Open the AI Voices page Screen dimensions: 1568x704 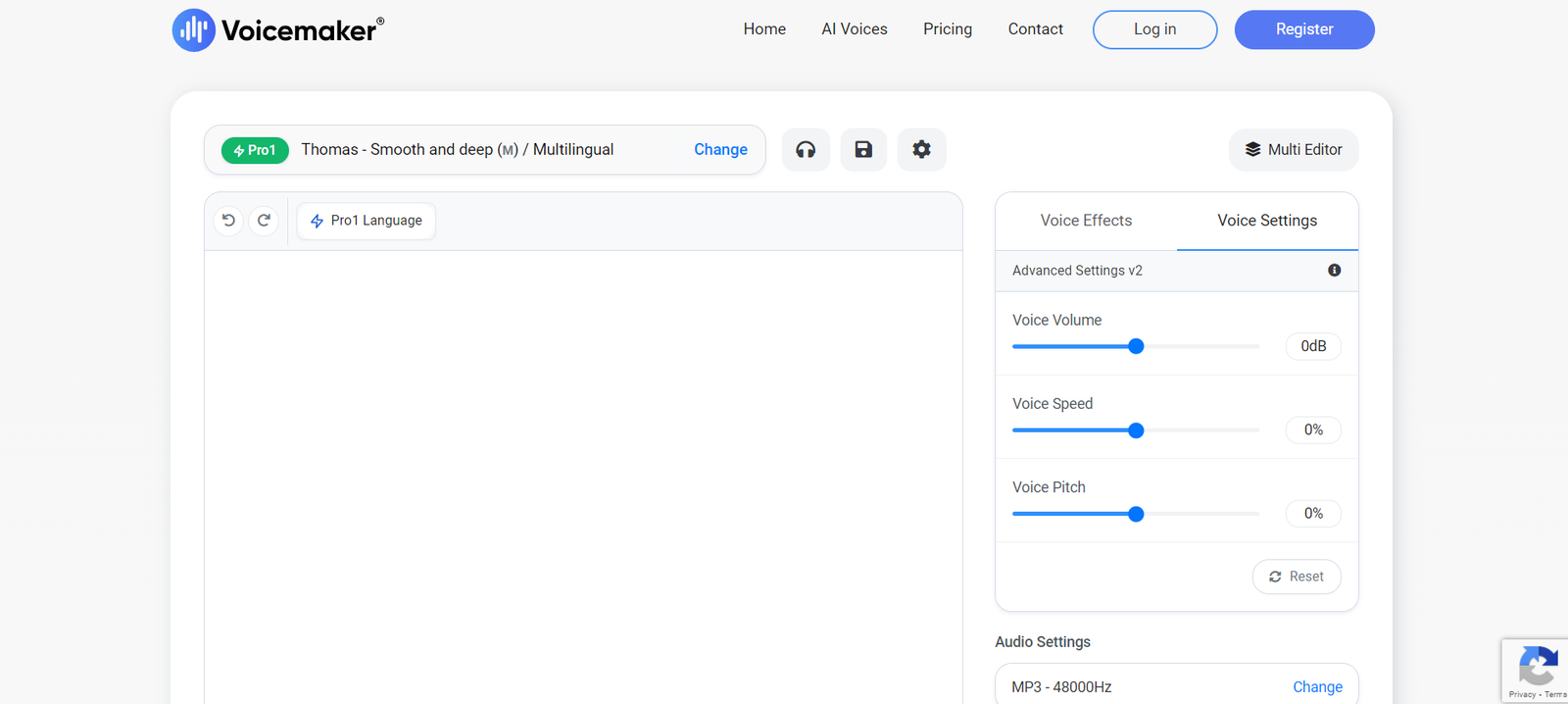pyautogui.click(x=854, y=29)
